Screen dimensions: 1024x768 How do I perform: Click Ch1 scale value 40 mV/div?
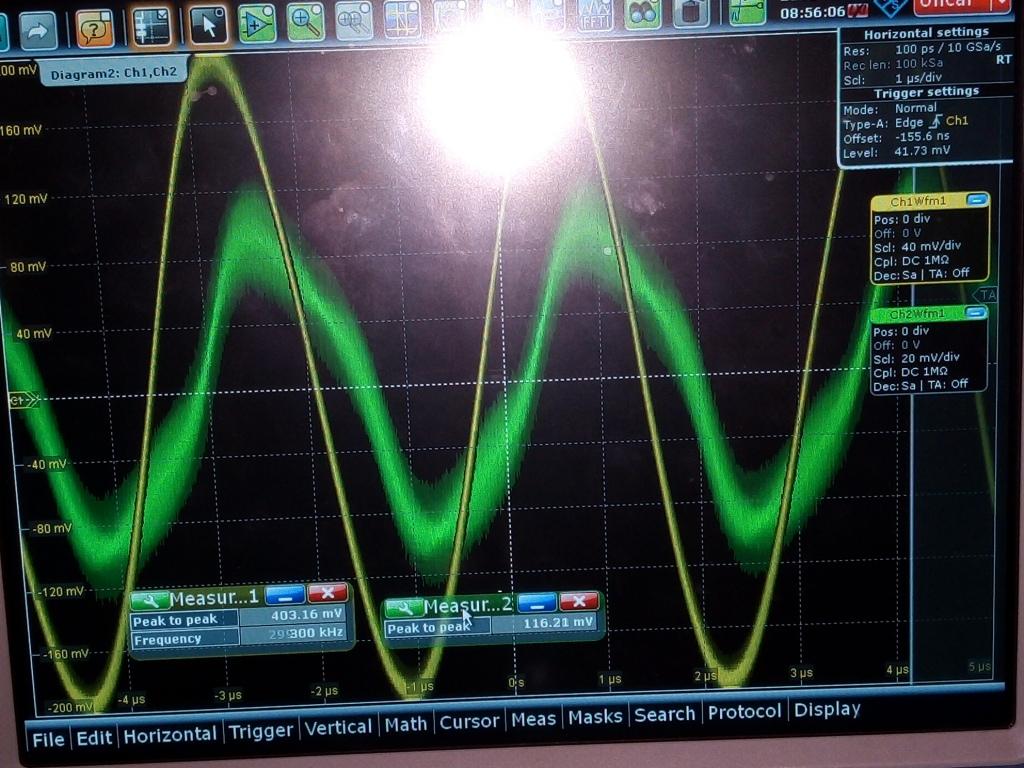click(x=931, y=247)
